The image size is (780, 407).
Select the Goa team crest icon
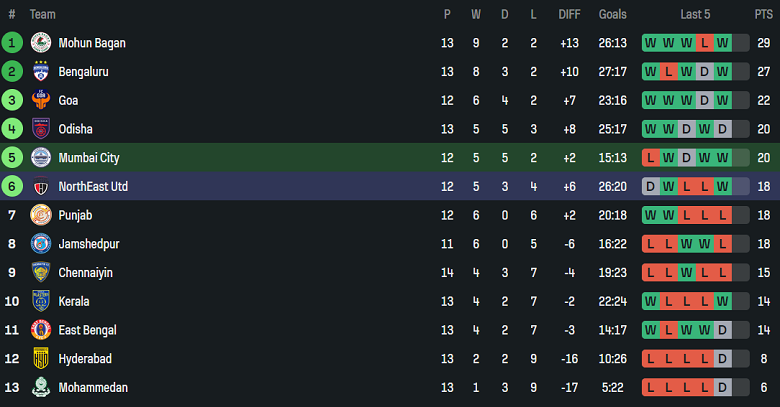point(41,100)
